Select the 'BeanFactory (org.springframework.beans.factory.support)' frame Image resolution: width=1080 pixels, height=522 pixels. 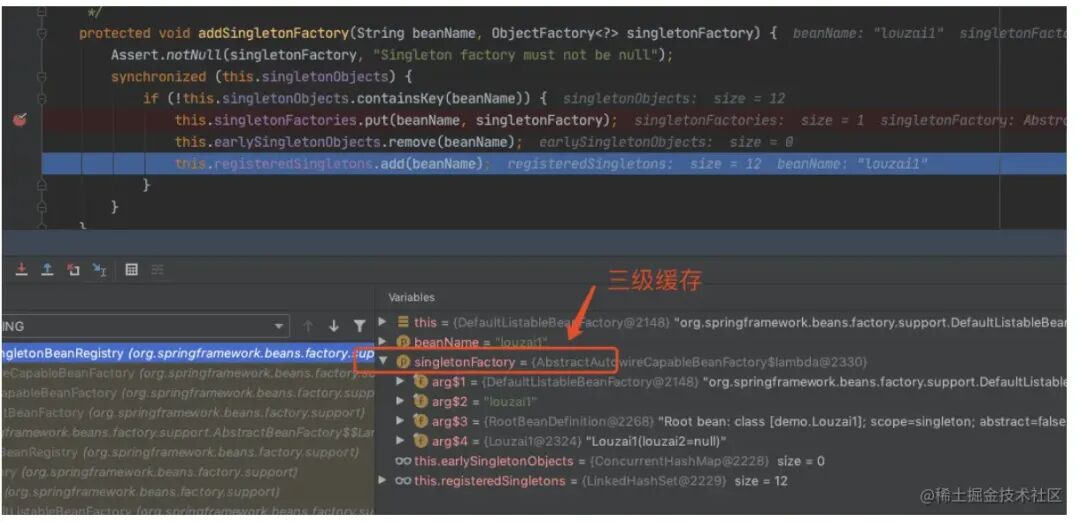tap(187, 413)
